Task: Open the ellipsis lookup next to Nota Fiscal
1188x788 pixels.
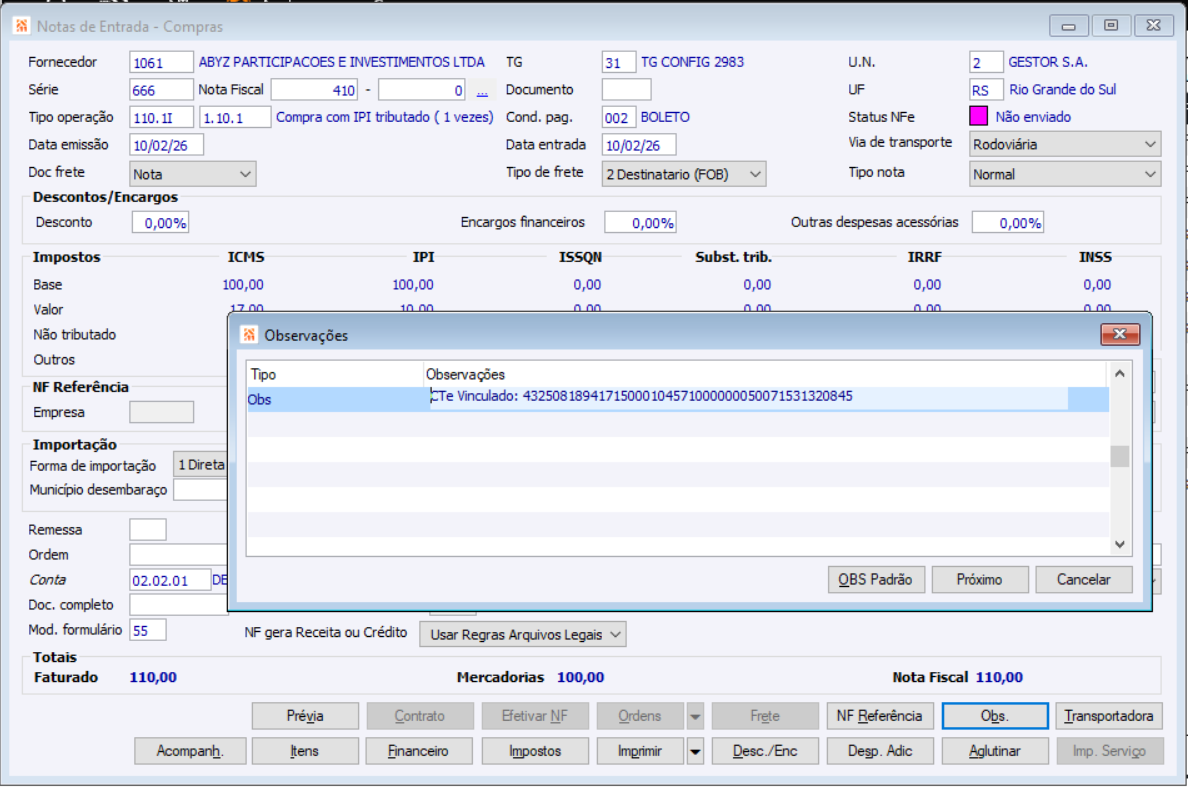Action: (482, 90)
